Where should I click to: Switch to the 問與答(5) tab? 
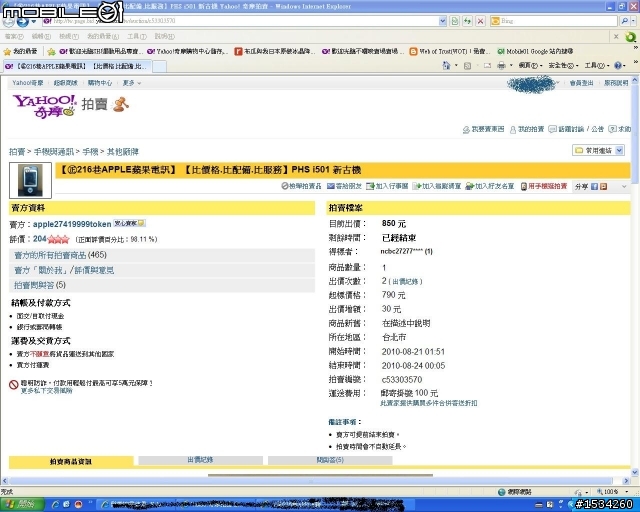coord(330,460)
